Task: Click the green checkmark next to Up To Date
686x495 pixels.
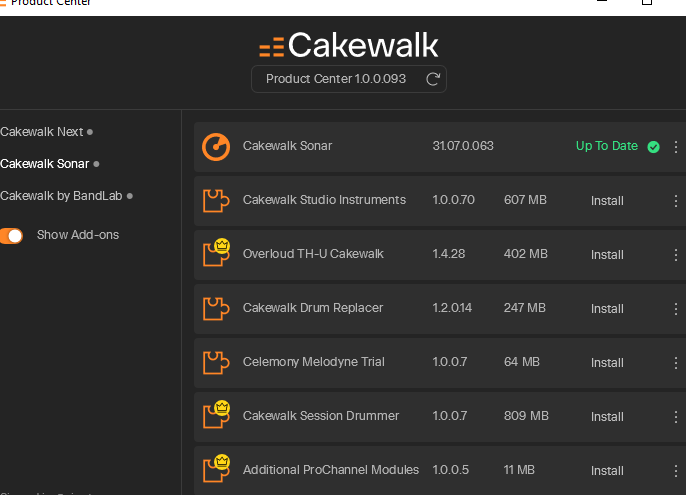Action: point(653,147)
